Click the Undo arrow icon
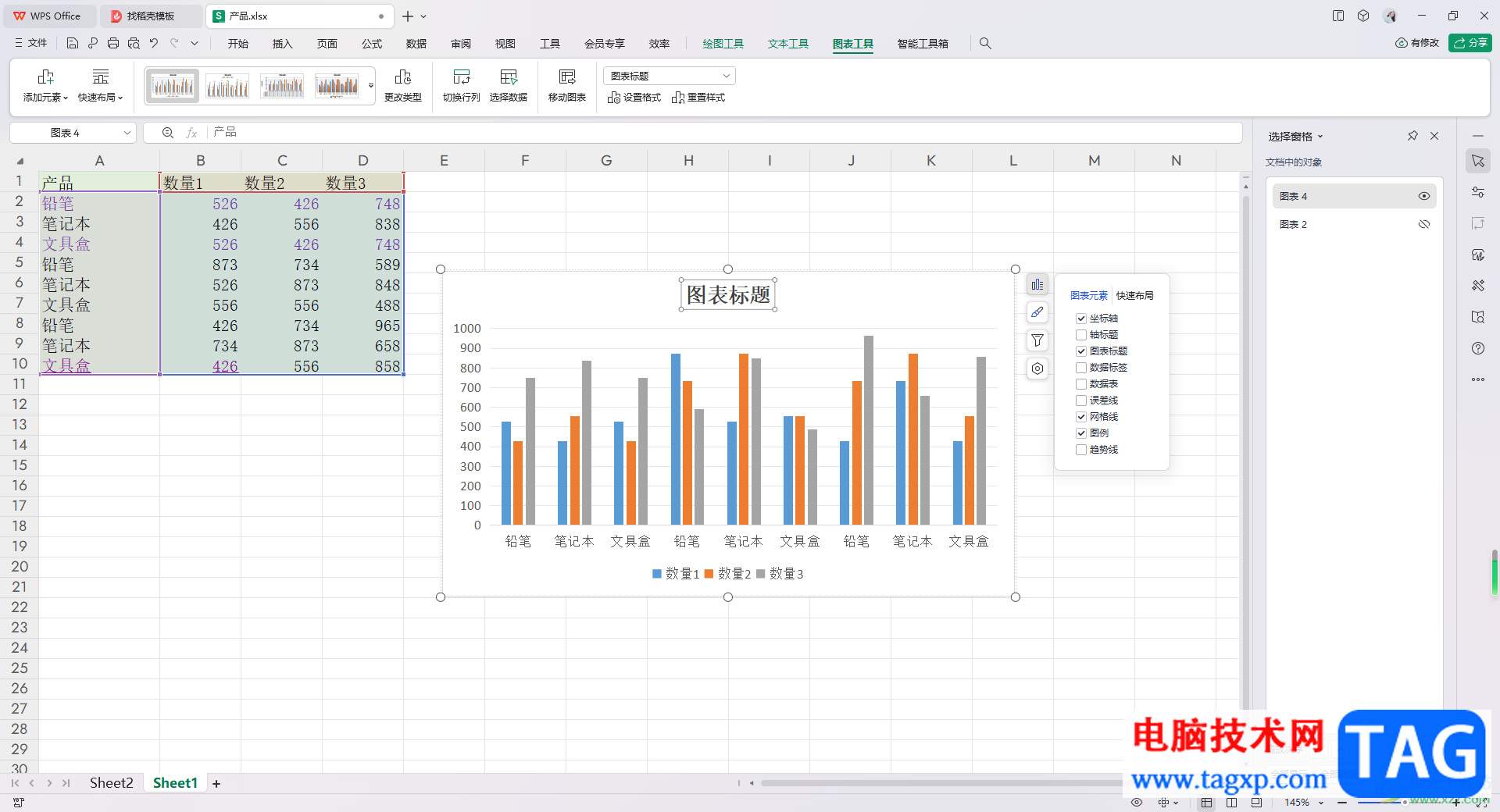 pos(154,44)
